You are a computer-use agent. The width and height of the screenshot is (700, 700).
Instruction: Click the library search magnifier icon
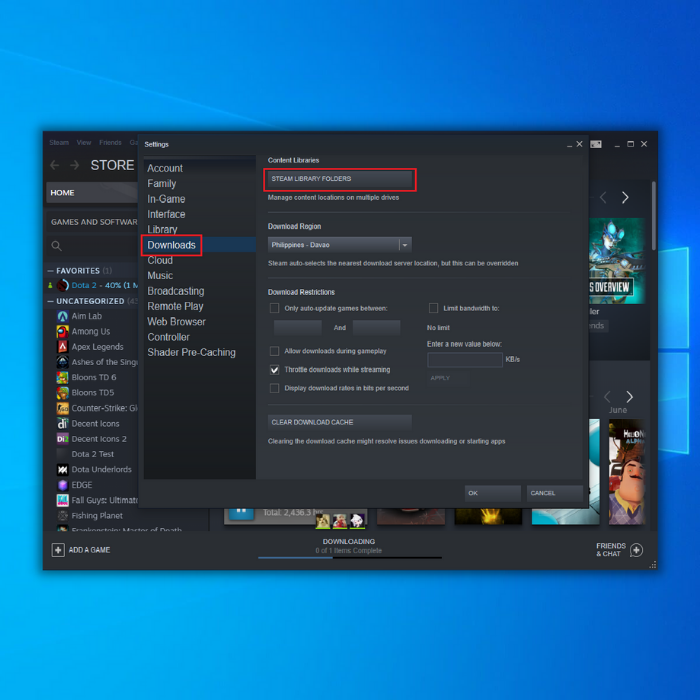click(56, 246)
